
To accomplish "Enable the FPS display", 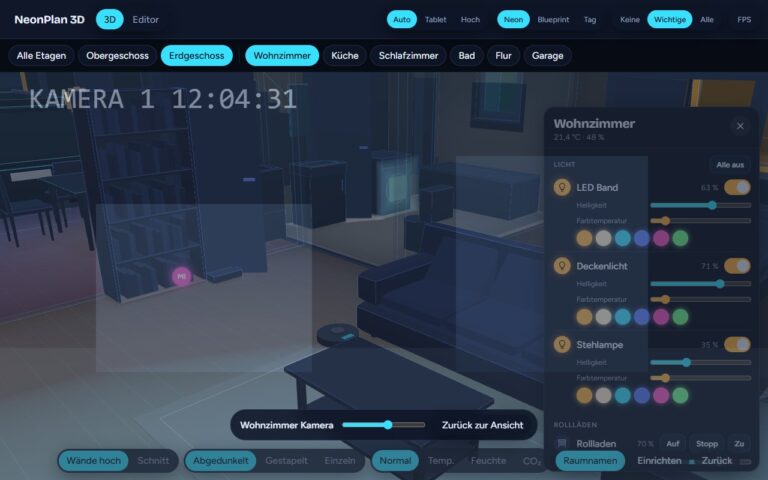I will 744,20.
